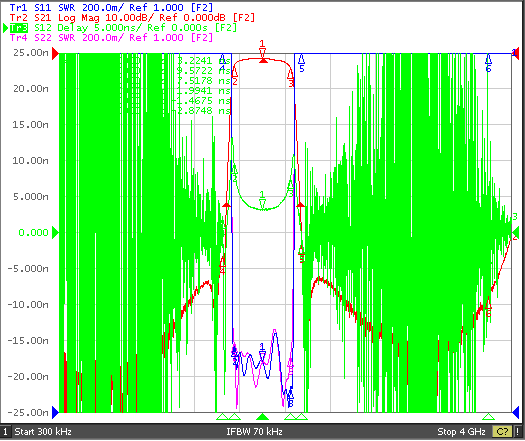Click the green triangle on right edge at zero level

click(x=516, y=232)
